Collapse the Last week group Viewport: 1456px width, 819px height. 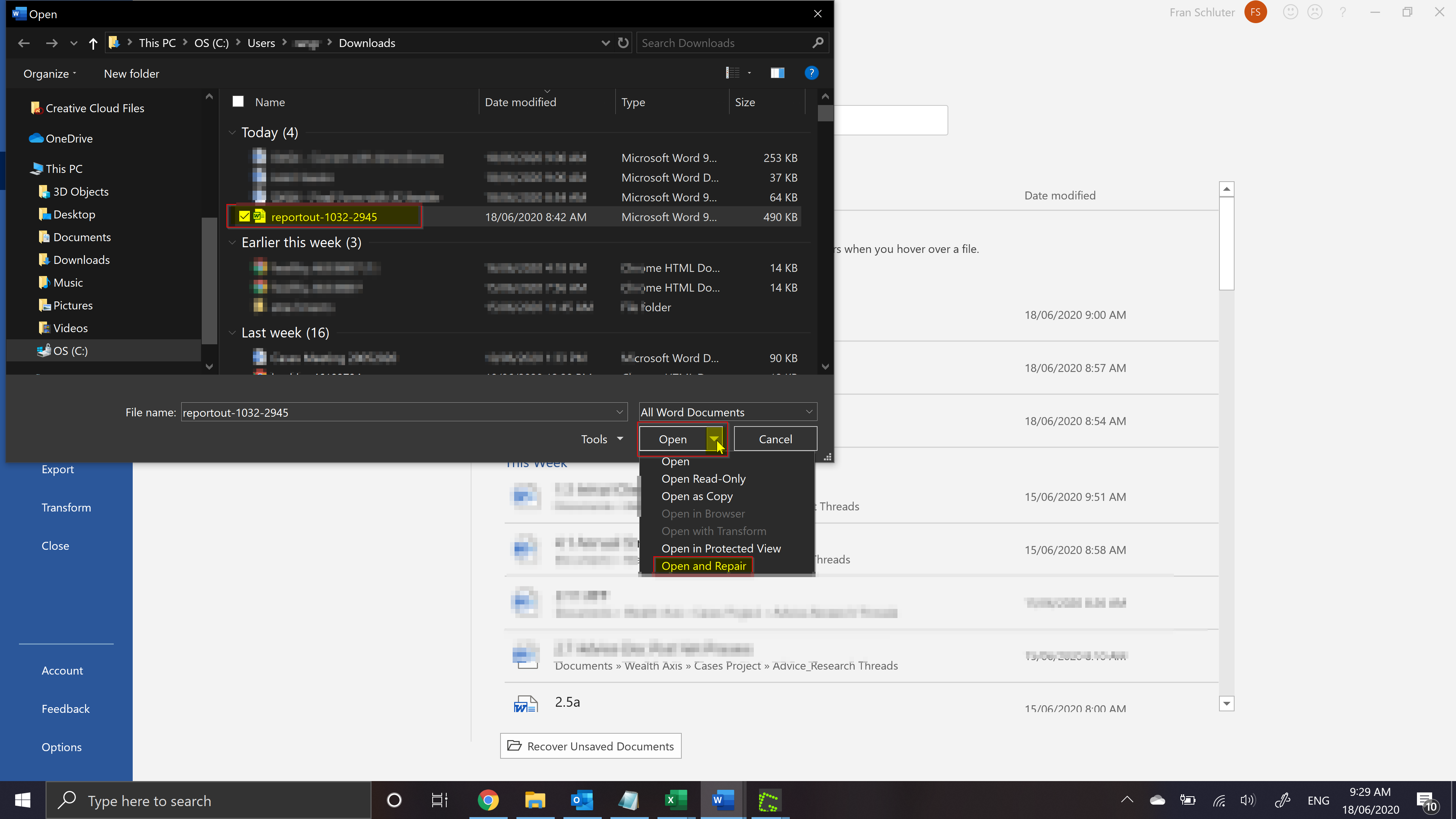pos(232,333)
